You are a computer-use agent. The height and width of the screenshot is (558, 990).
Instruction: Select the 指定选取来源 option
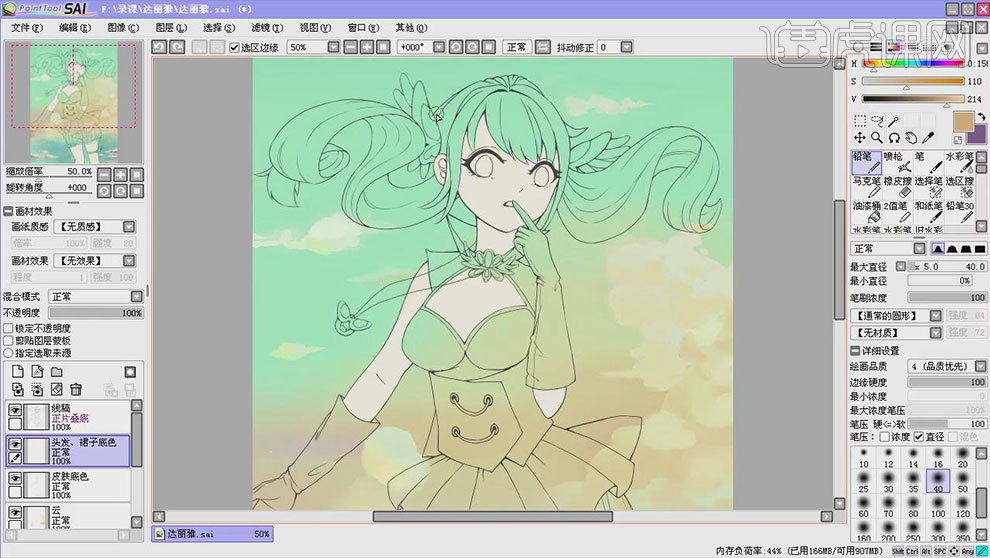pyautogui.click(x=8, y=353)
